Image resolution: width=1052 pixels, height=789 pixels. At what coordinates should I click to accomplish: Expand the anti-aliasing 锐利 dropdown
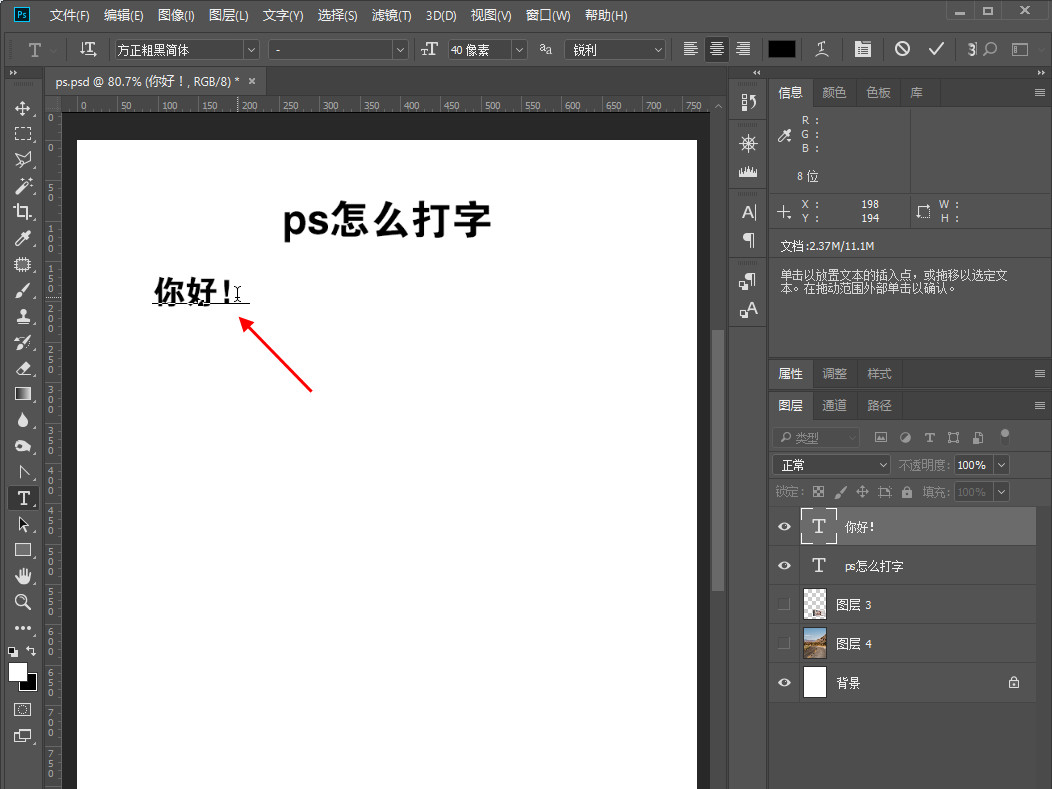(615, 50)
